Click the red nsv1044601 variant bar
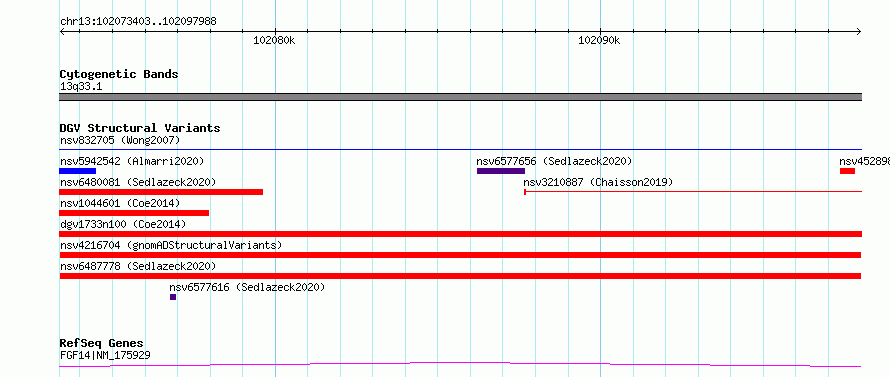Image resolution: width=890 pixels, height=377 pixels. tap(134, 213)
